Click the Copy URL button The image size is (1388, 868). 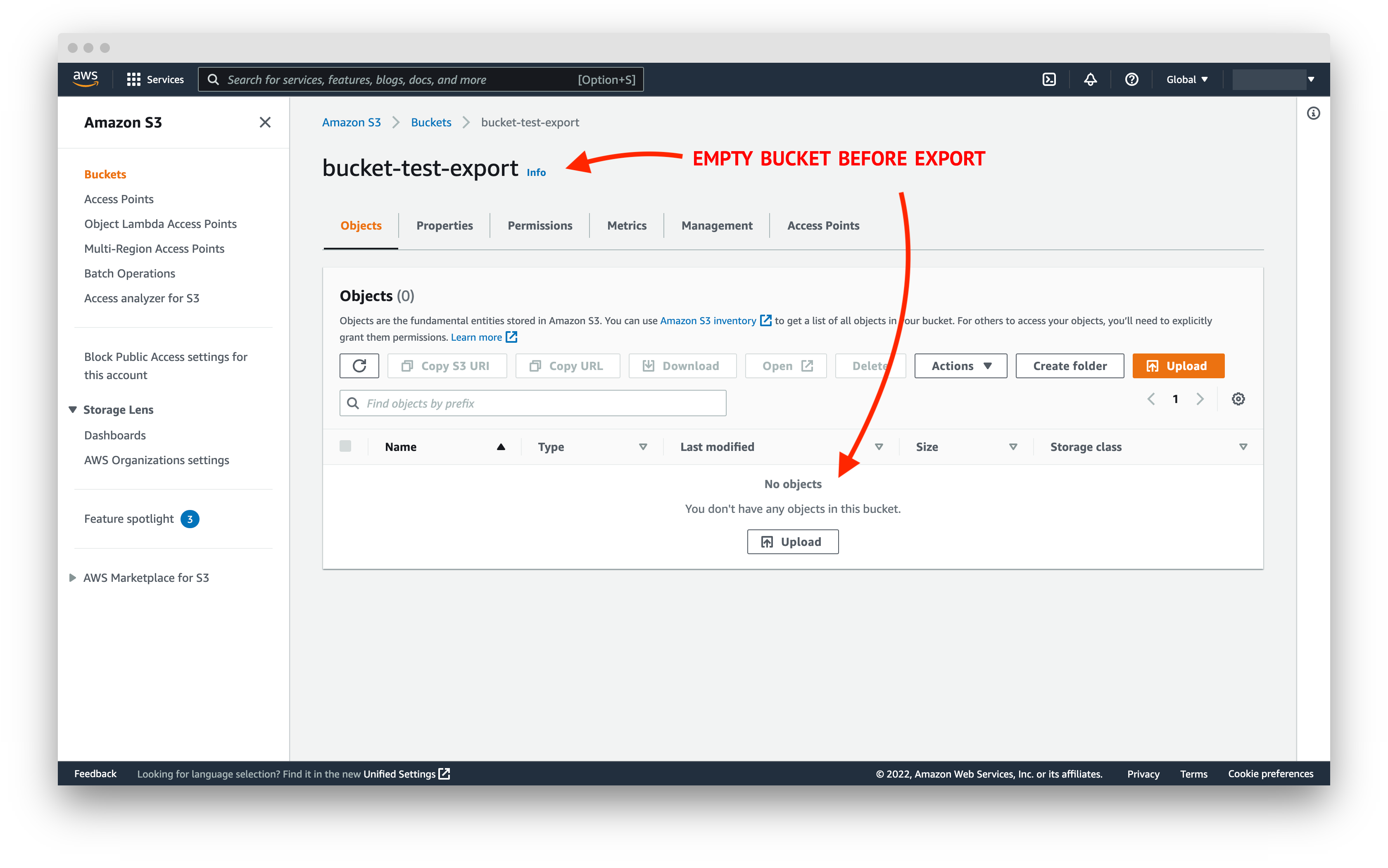[x=567, y=366]
